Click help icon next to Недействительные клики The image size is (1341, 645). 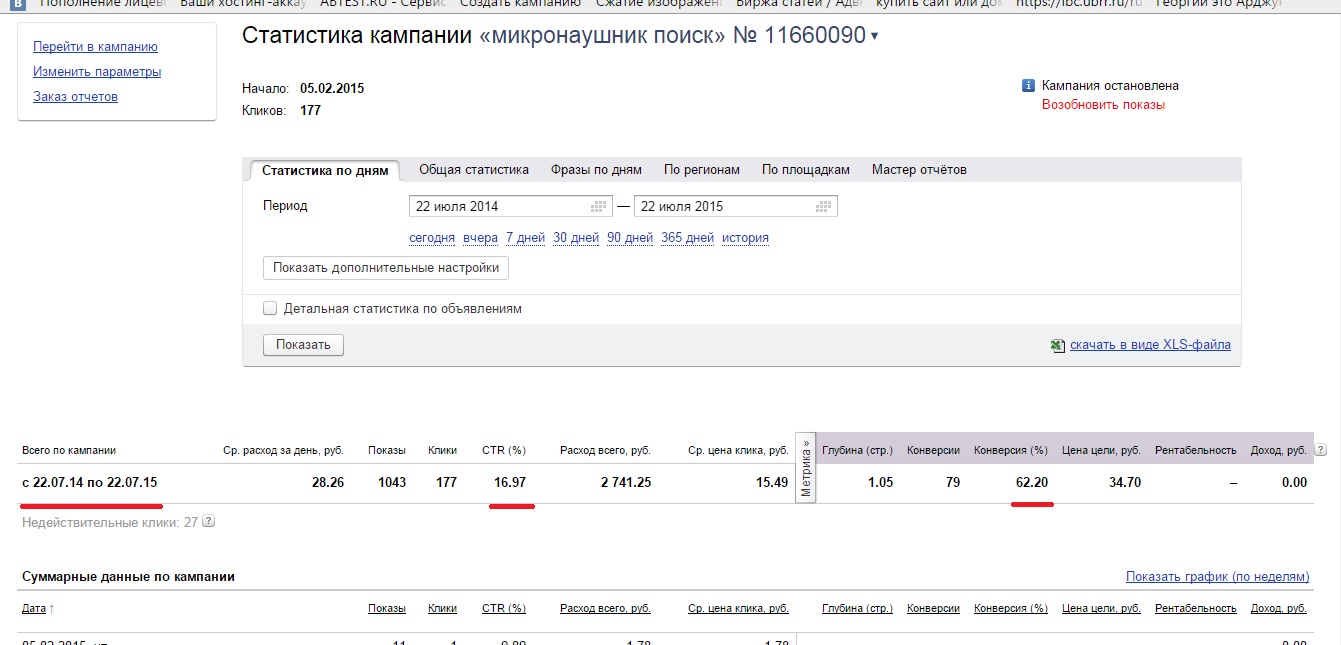pyautogui.click(x=208, y=521)
